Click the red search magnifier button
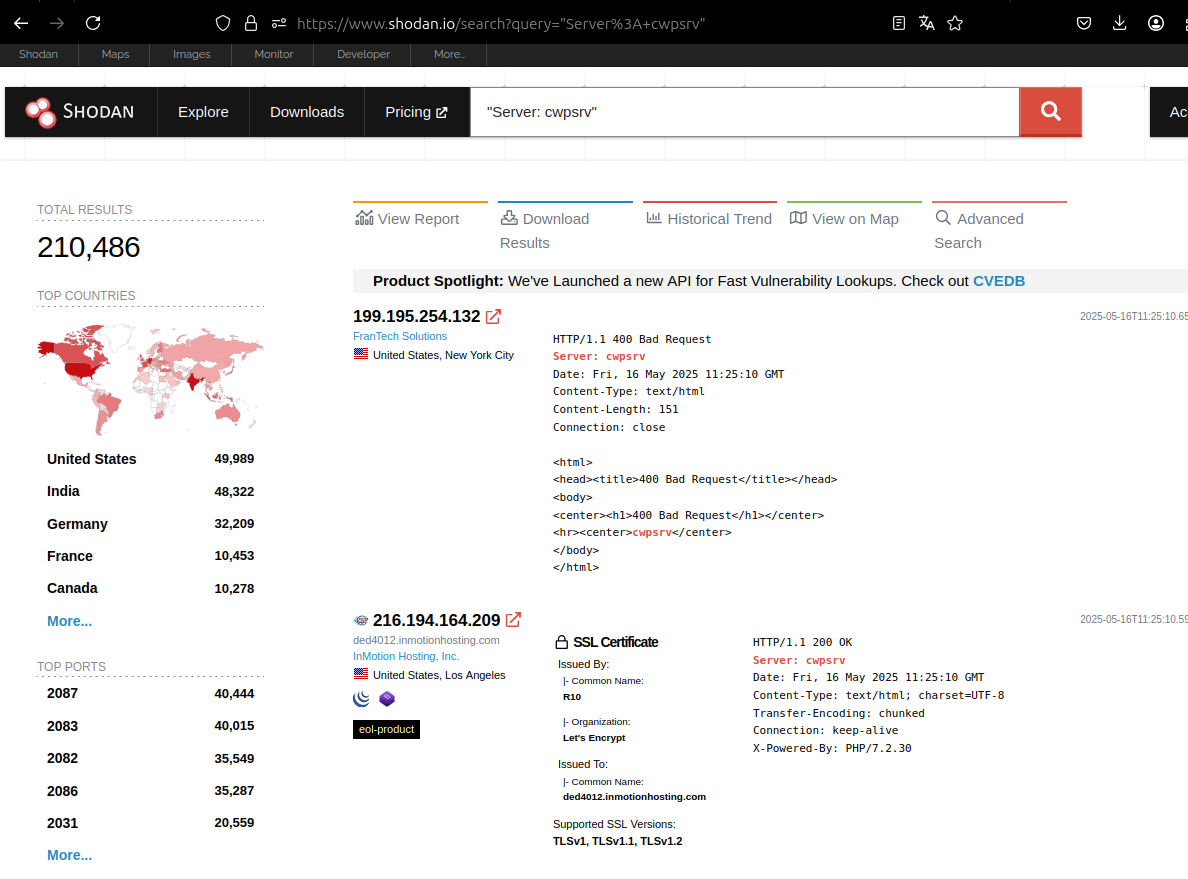The image size is (1188, 879). click(x=1050, y=112)
